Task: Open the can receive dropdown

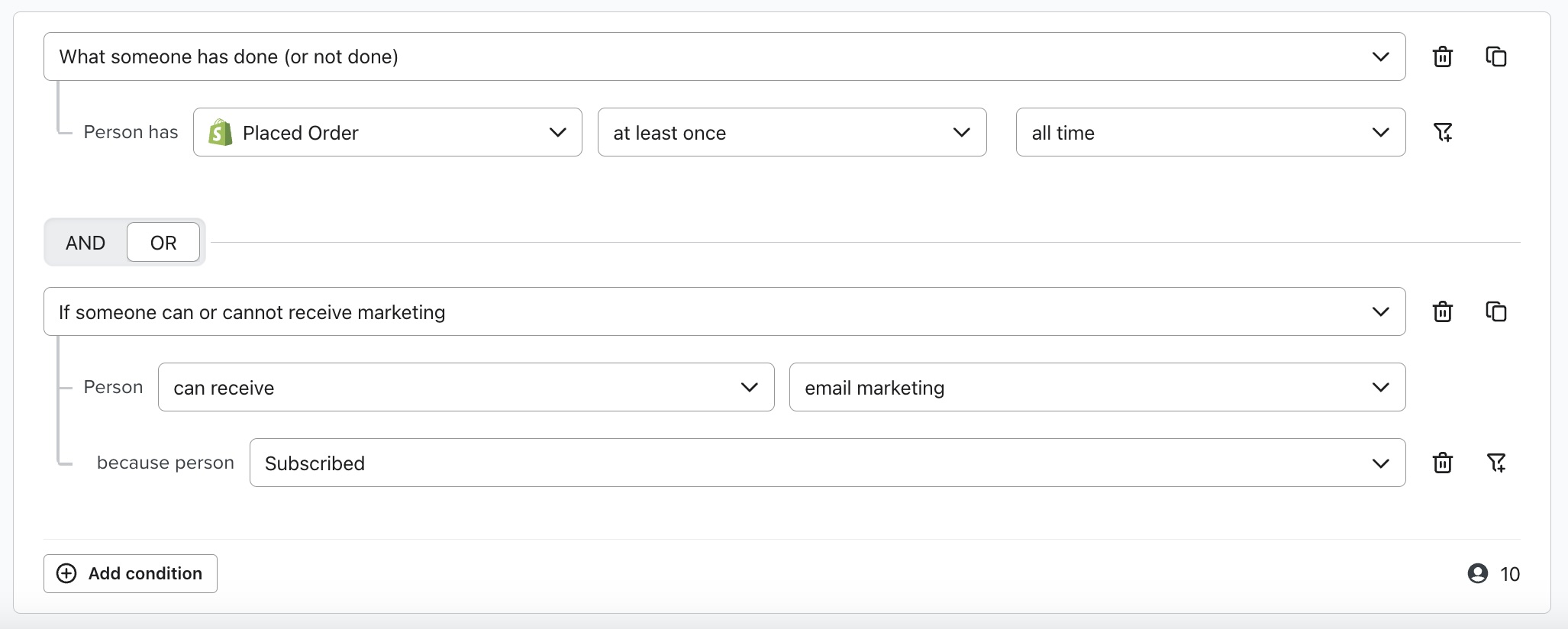Action: pyautogui.click(x=750, y=387)
